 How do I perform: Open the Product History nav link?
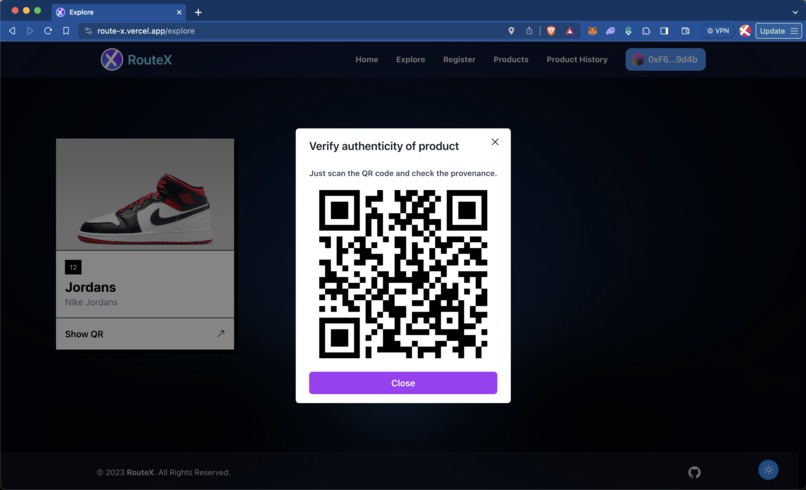pyautogui.click(x=577, y=60)
